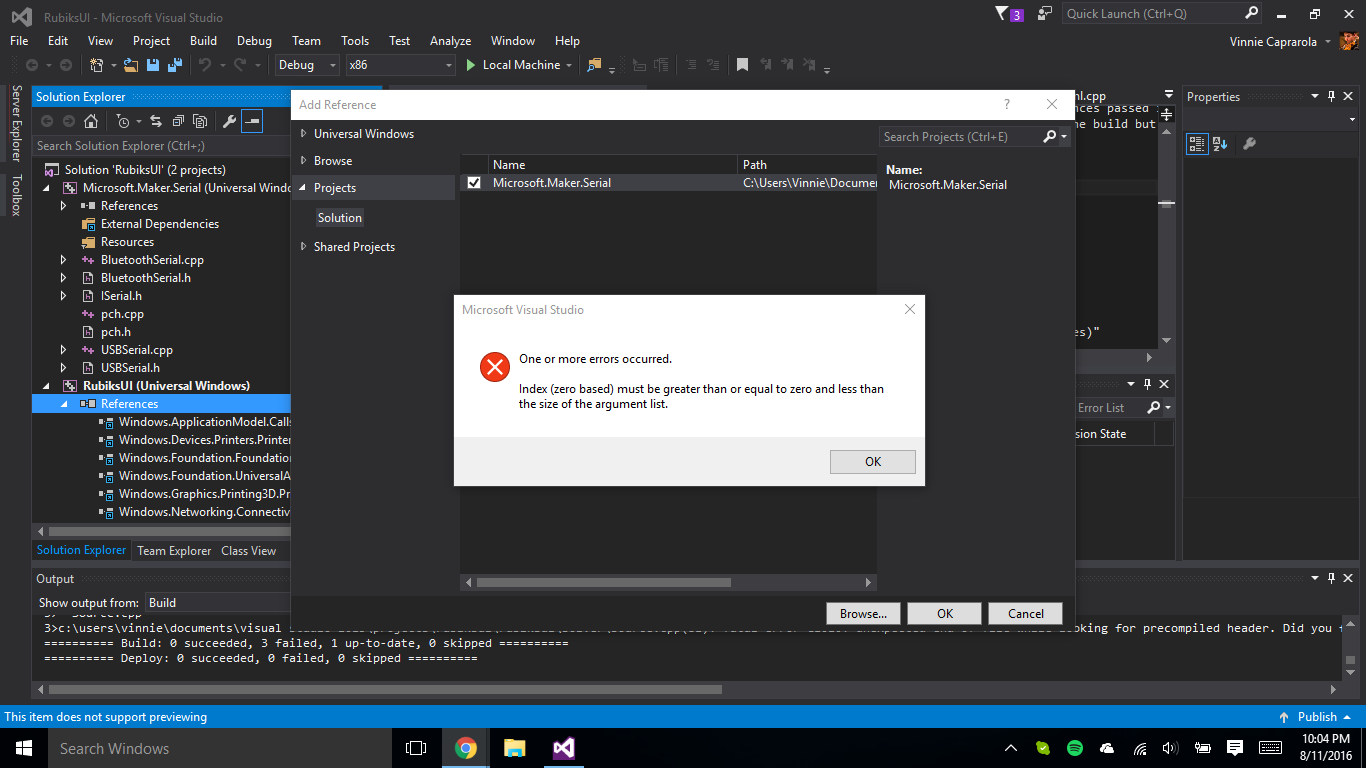The width and height of the screenshot is (1366, 768).
Task: Uncheck the Microsoft.Maker.Serial reference checkbox
Action: 474,183
